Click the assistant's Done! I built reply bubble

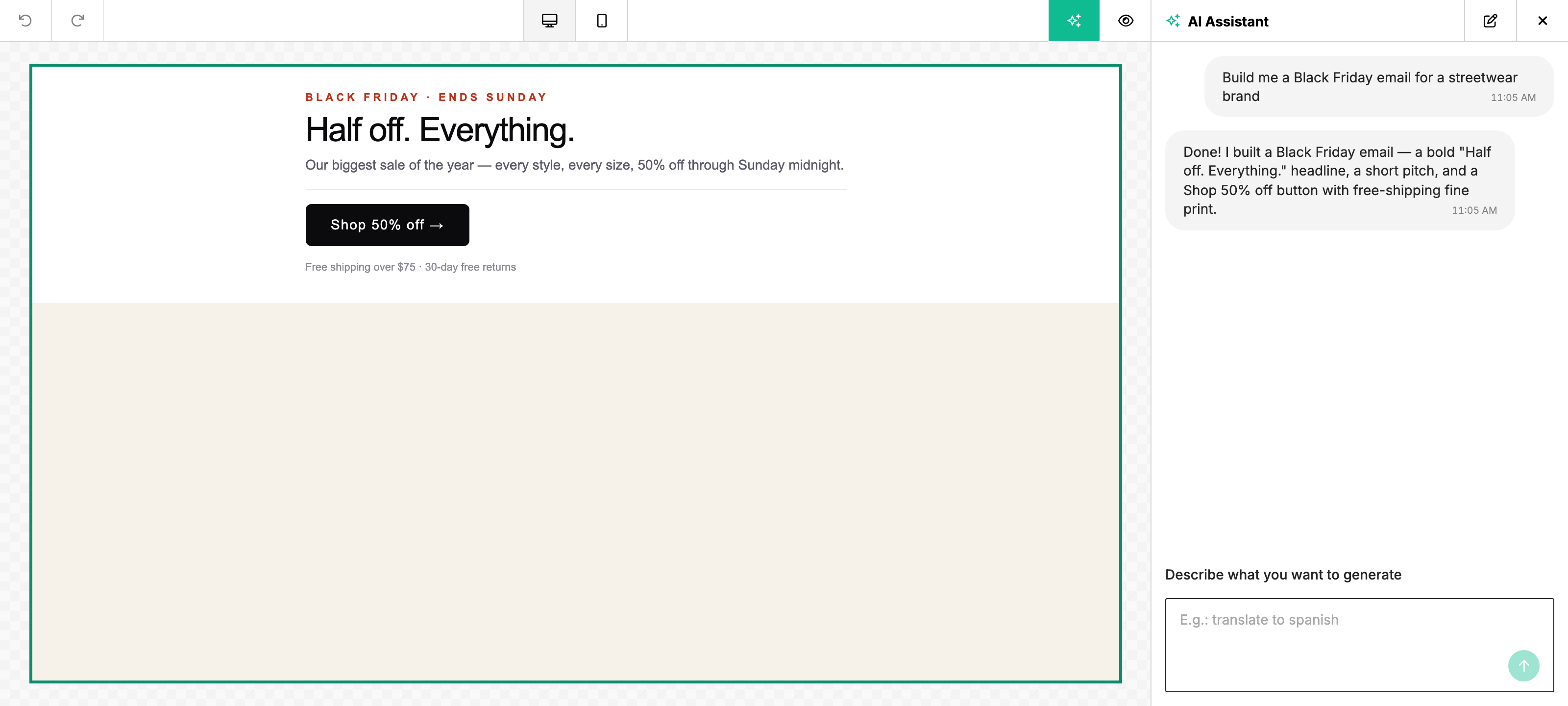[1340, 180]
